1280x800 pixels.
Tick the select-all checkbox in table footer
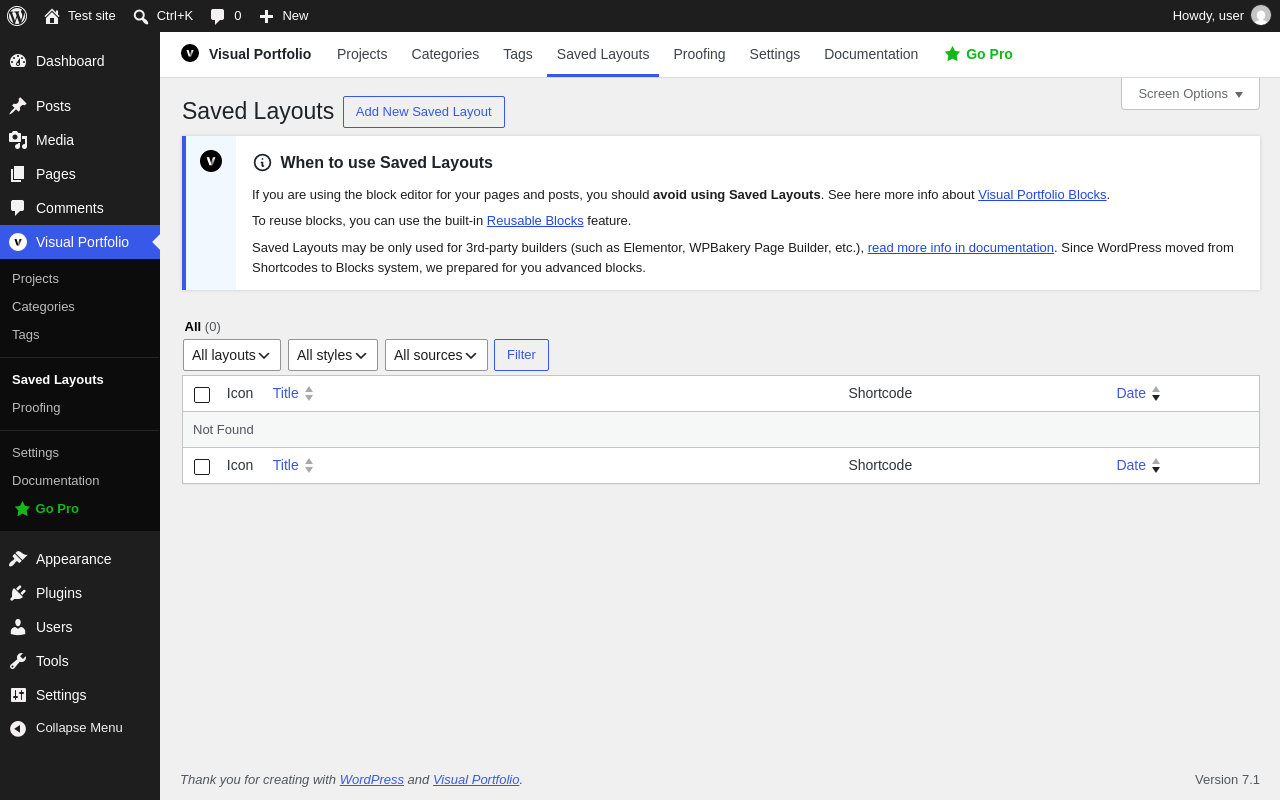pos(202,466)
